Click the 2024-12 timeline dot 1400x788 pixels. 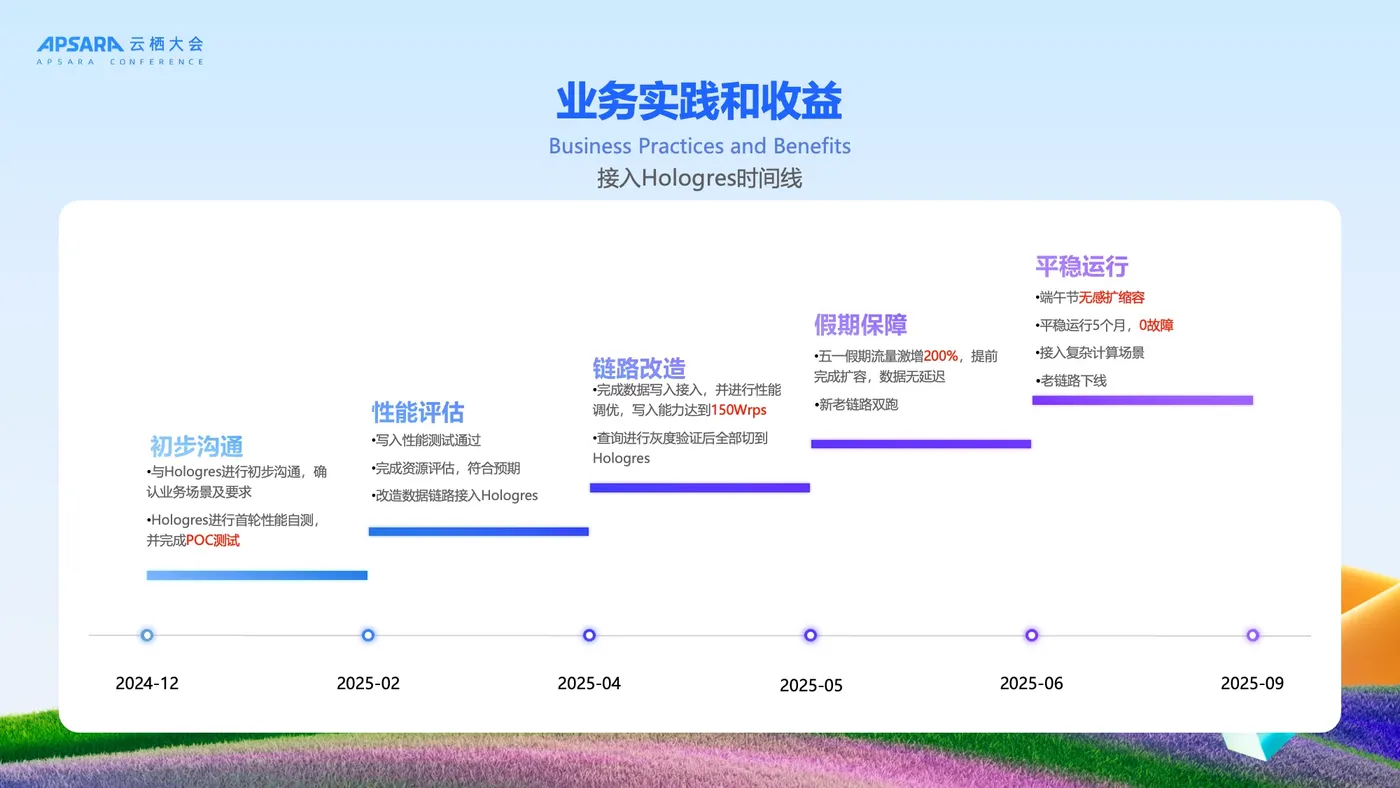[147, 635]
